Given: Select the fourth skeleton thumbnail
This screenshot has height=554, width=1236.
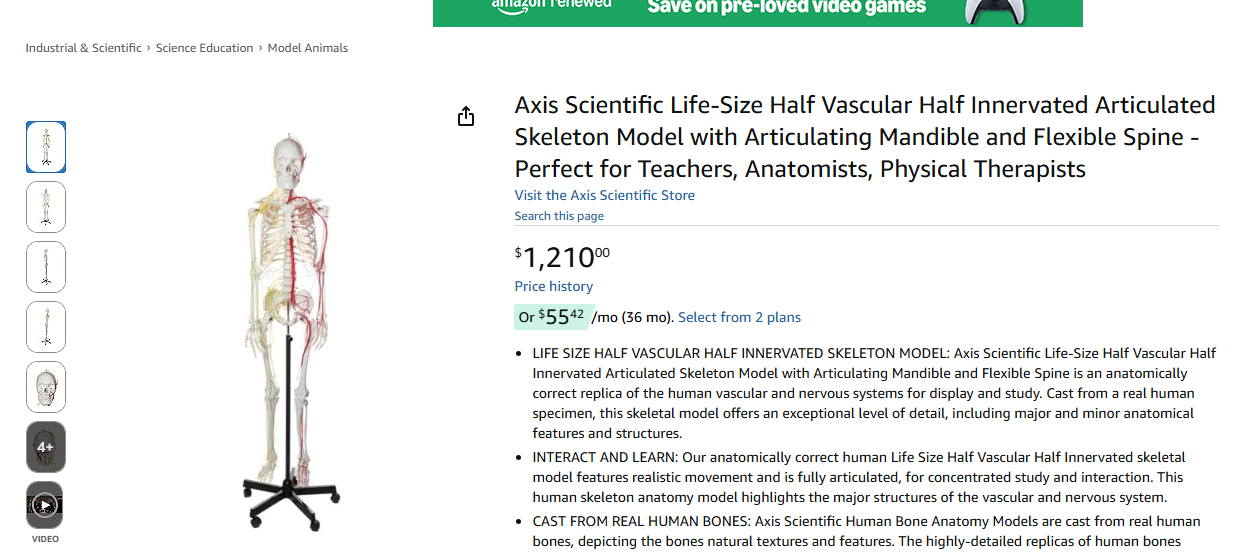Looking at the screenshot, I should (x=45, y=327).
